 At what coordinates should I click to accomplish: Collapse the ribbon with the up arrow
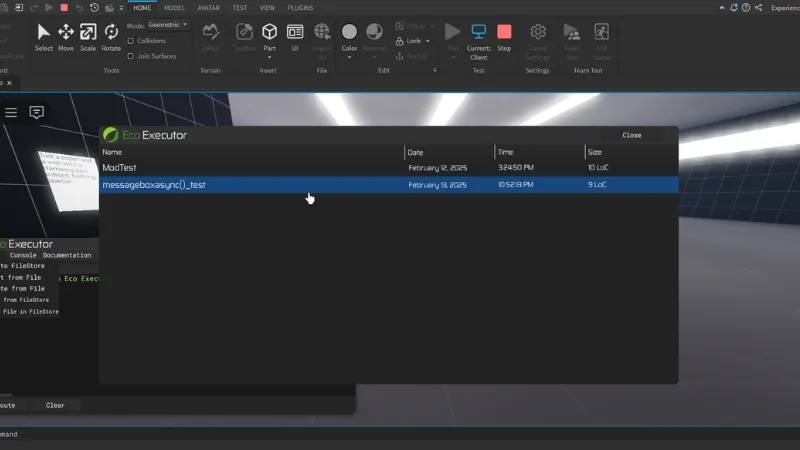722,8
